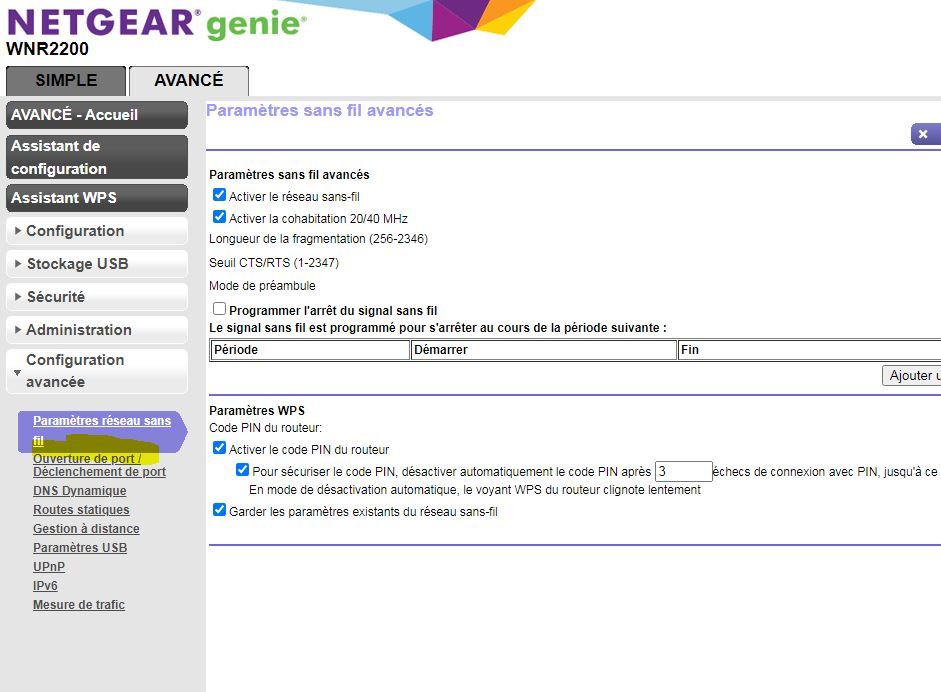Expand the Stockage USB section
The height and width of the screenshot is (692, 941).
[x=97, y=264]
